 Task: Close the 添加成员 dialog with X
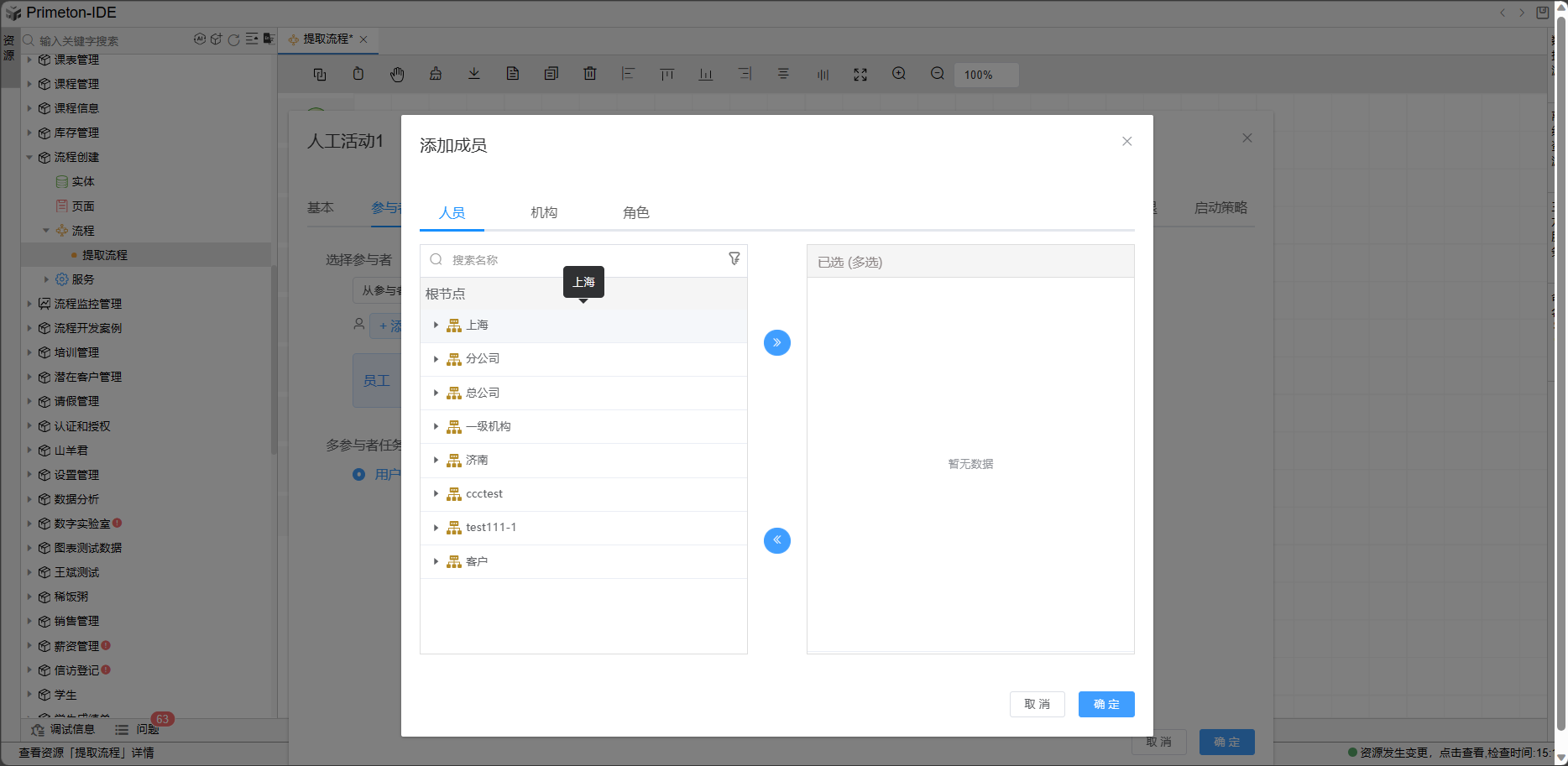click(1126, 142)
